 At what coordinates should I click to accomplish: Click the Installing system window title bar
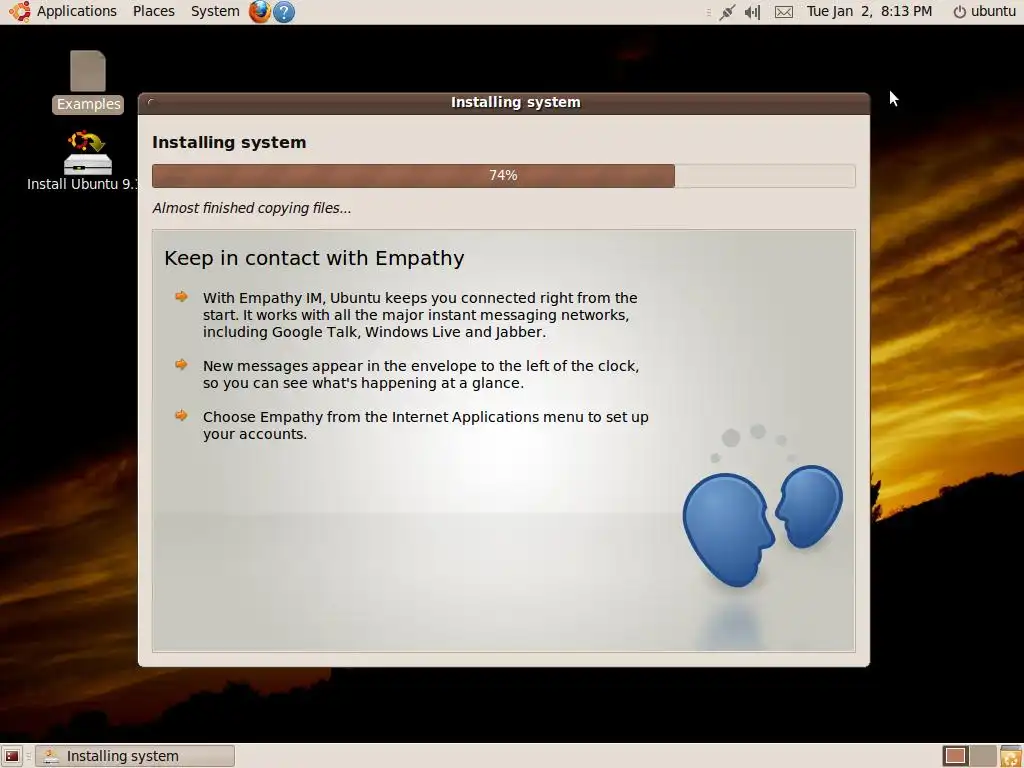point(504,103)
